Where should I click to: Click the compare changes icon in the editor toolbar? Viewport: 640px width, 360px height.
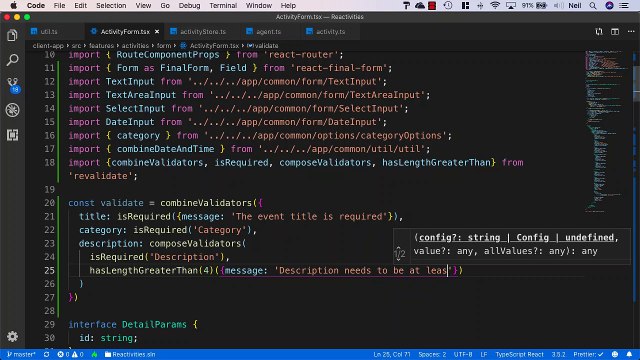click(x=598, y=31)
